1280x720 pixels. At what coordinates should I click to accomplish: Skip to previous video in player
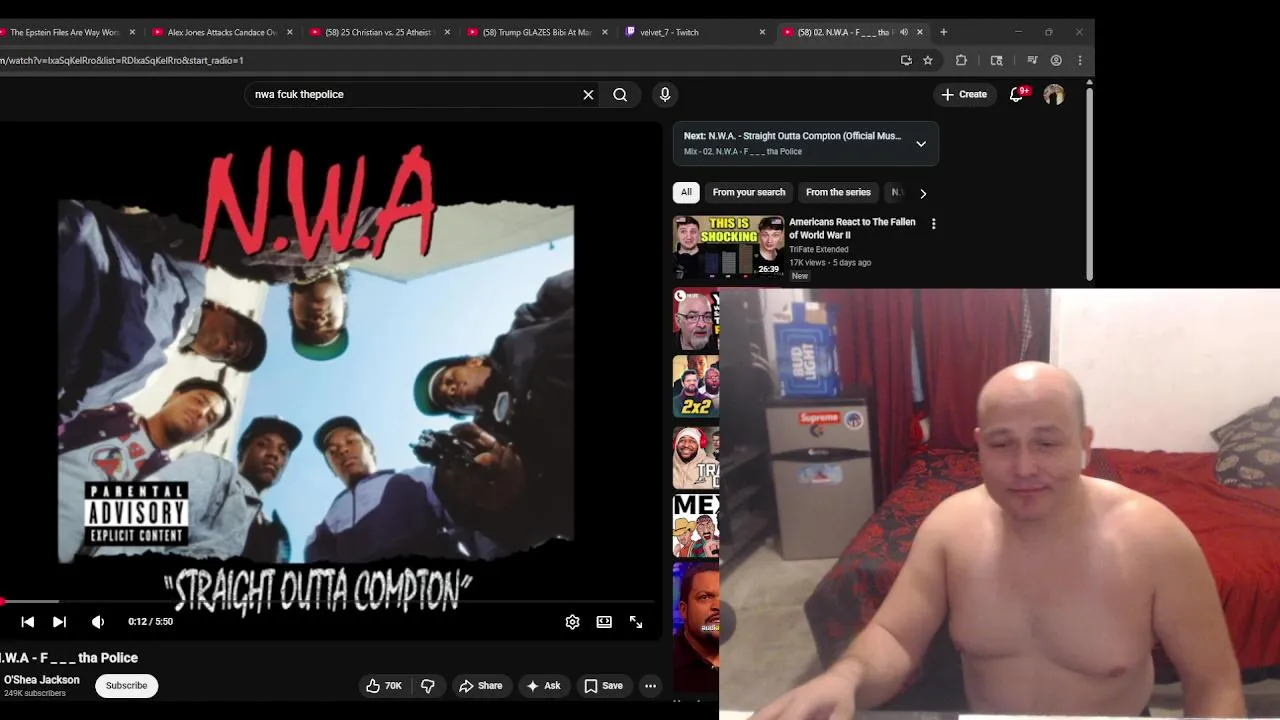[x=28, y=622]
